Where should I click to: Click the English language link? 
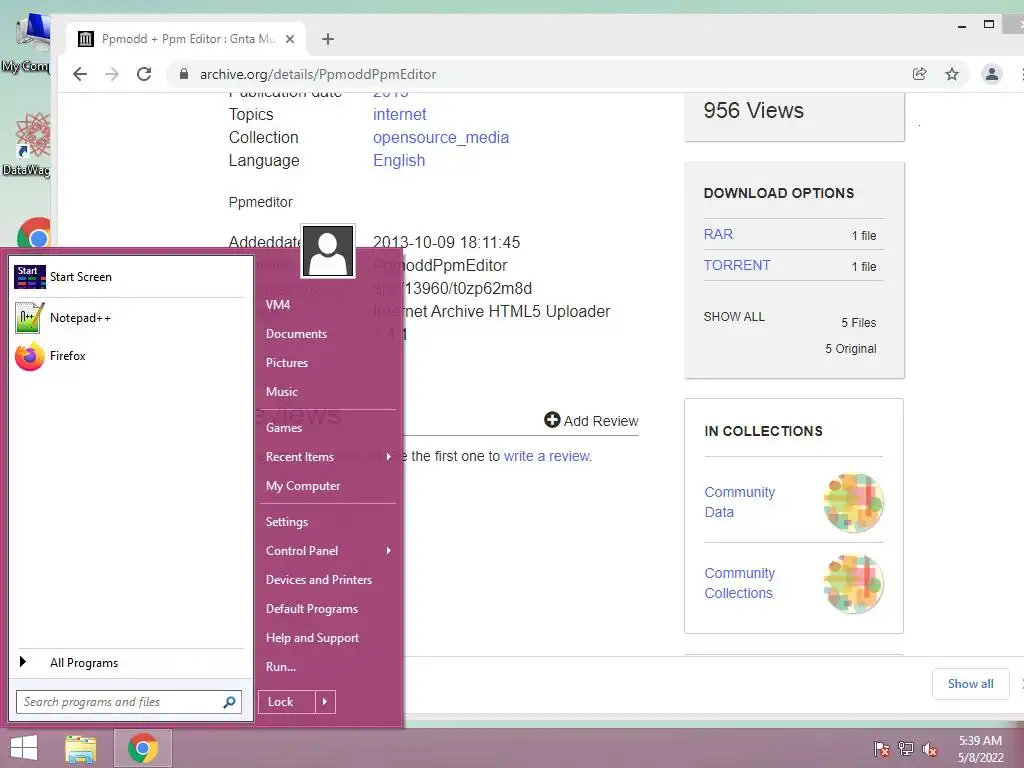pos(399,161)
